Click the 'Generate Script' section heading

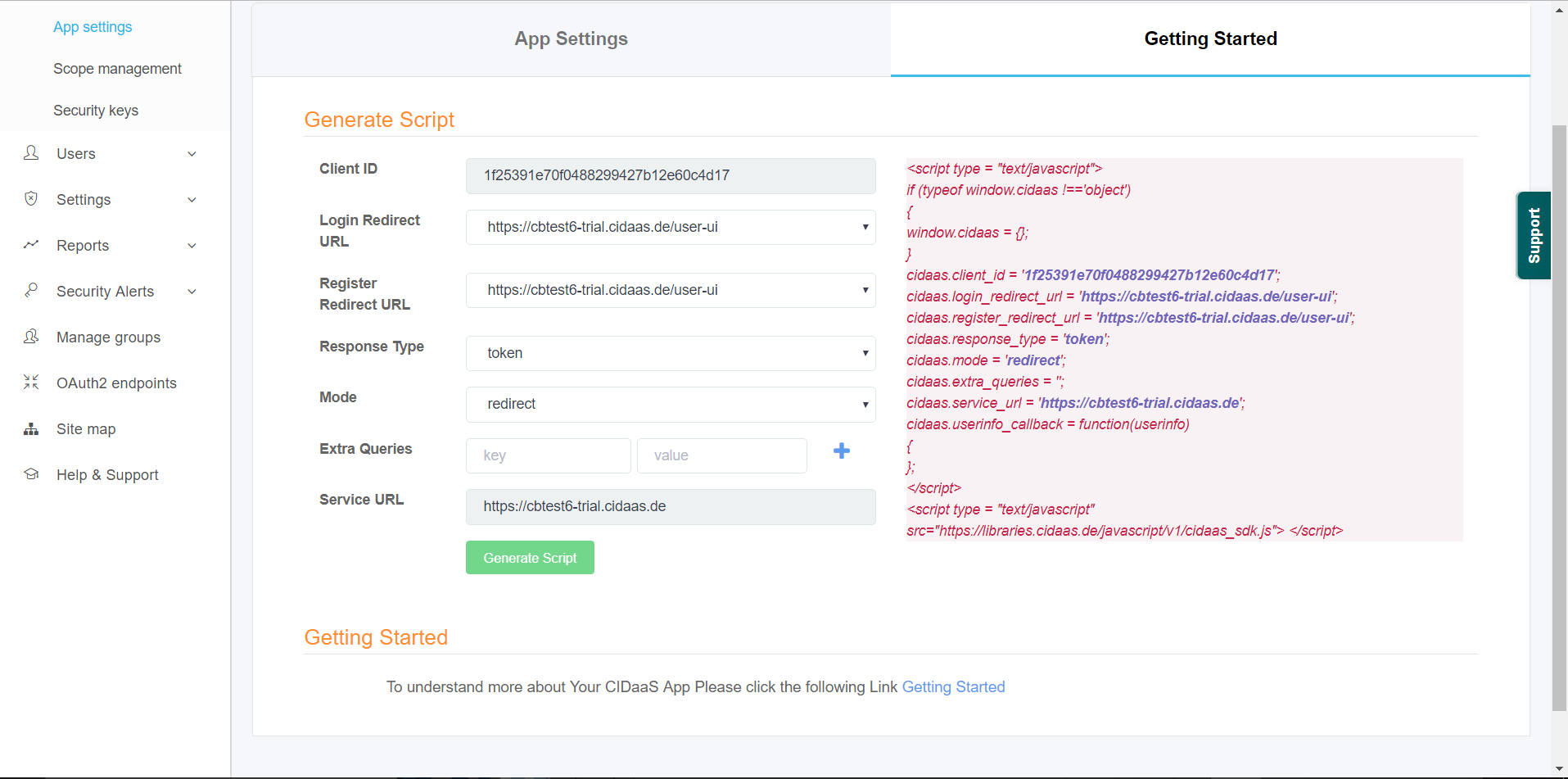click(x=379, y=120)
